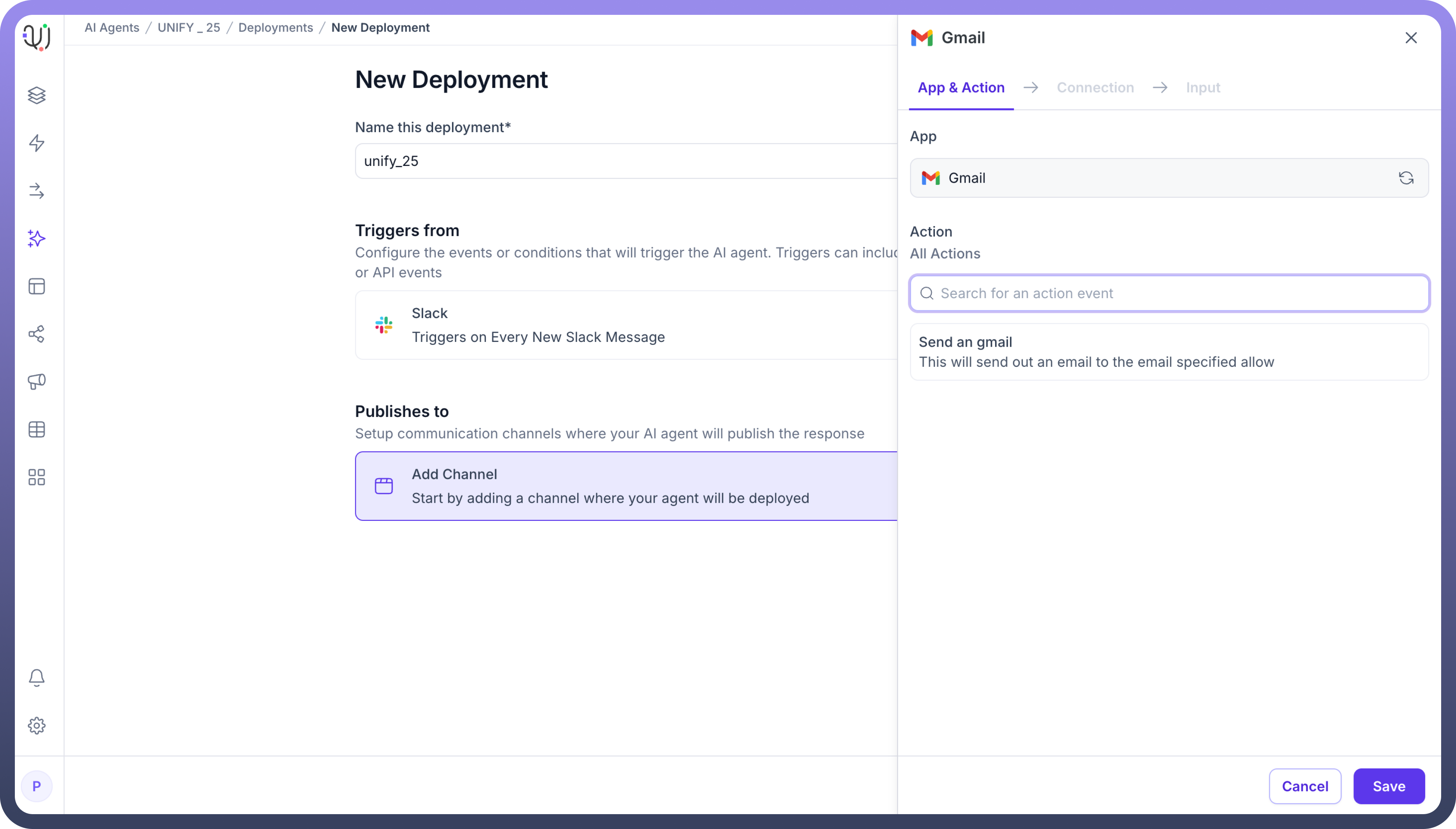Open the megaphone sidebar icon
This screenshot has width=1456, height=829.
coord(36,382)
